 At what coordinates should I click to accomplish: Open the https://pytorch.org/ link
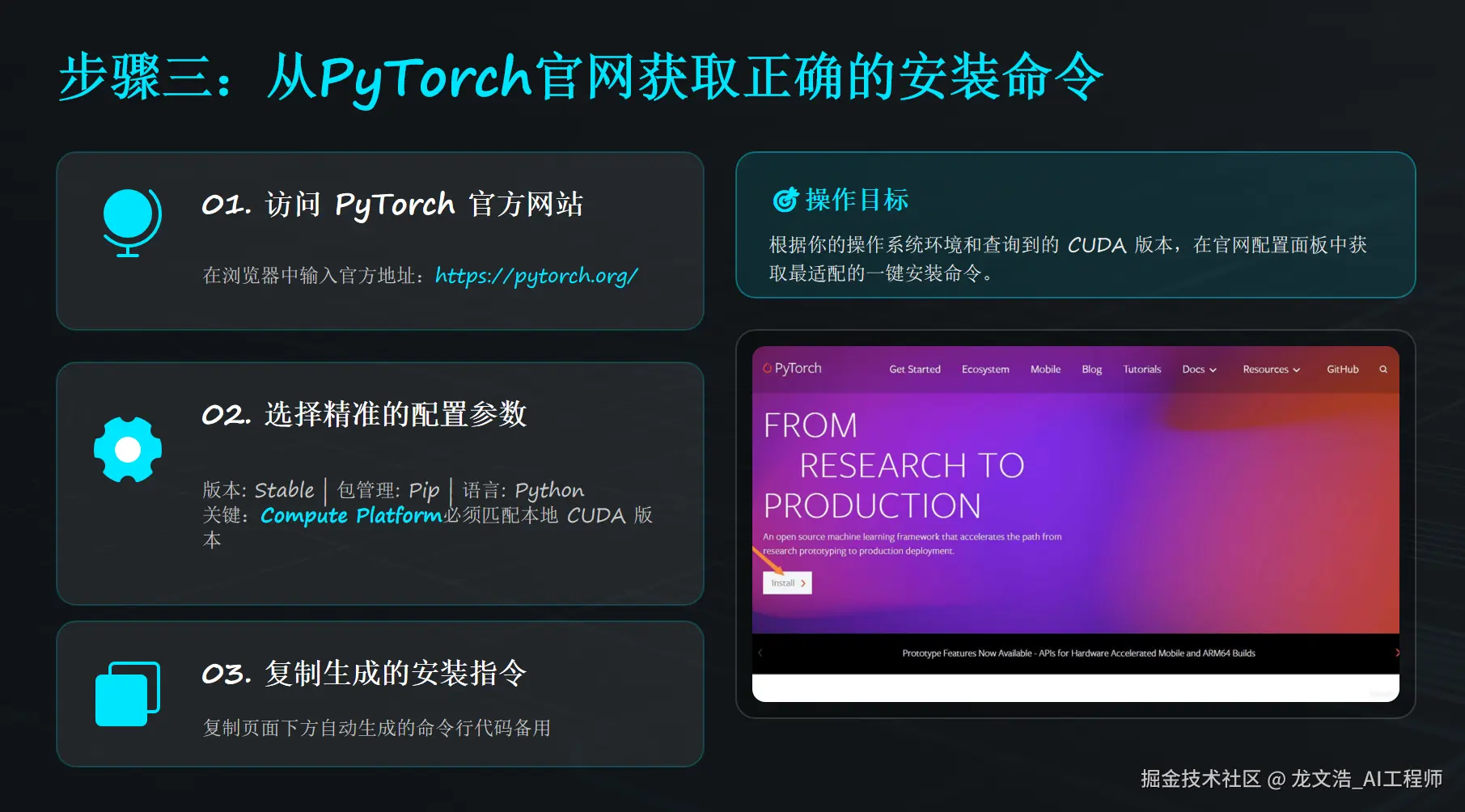[x=536, y=276]
